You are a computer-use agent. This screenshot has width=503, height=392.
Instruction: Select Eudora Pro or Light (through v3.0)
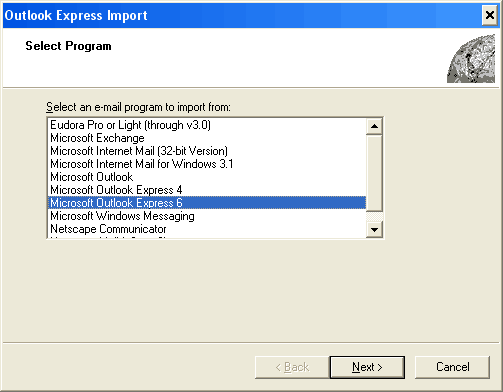click(x=130, y=125)
